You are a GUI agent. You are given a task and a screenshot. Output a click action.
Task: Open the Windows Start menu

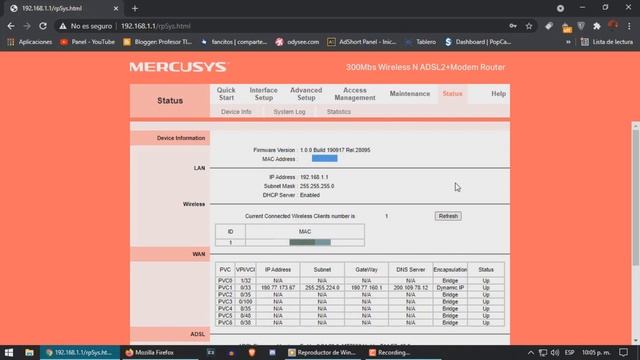tap(9, 353)
